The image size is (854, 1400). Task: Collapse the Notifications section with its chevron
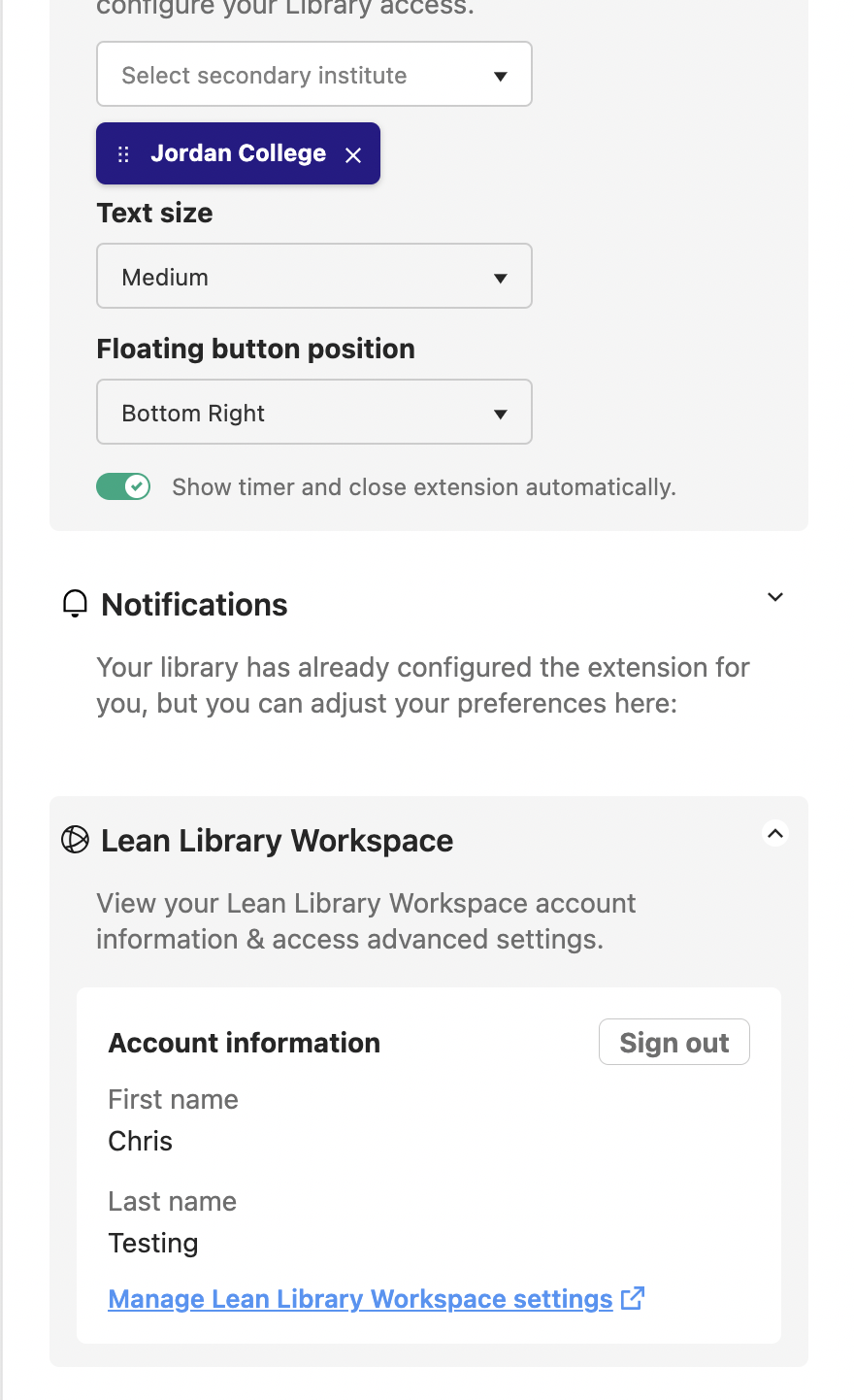(x=774, y=596)
